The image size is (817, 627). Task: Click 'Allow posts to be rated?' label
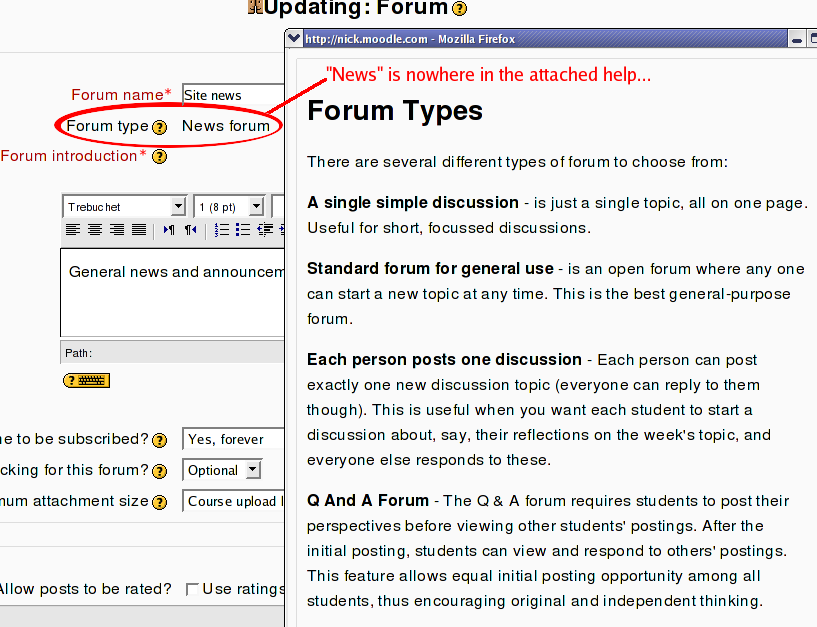click(85, 589)
